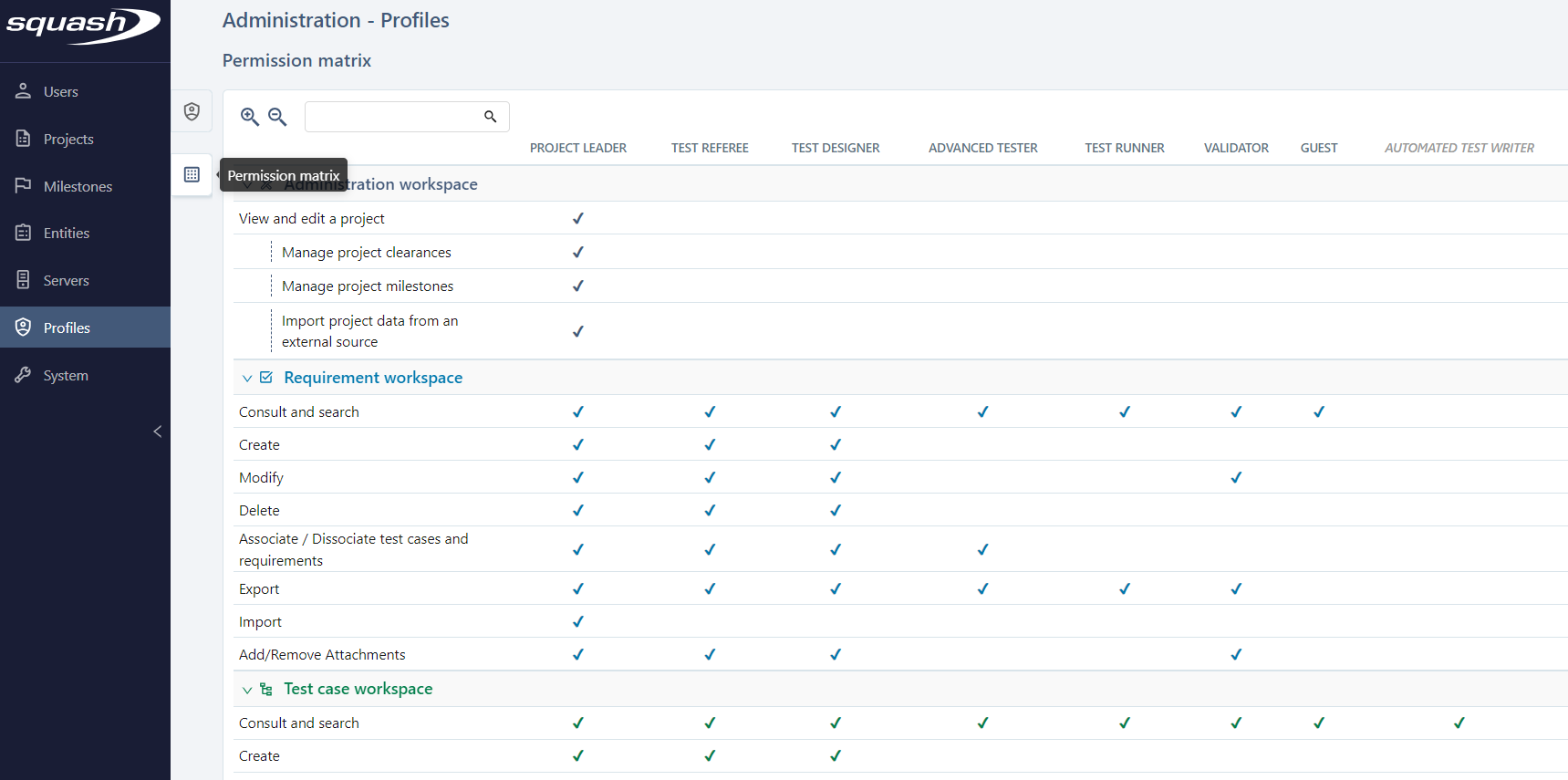Viewport: 1568px width, 780px height.
Task: Open the Milestones page
Action: coord(78,187)
